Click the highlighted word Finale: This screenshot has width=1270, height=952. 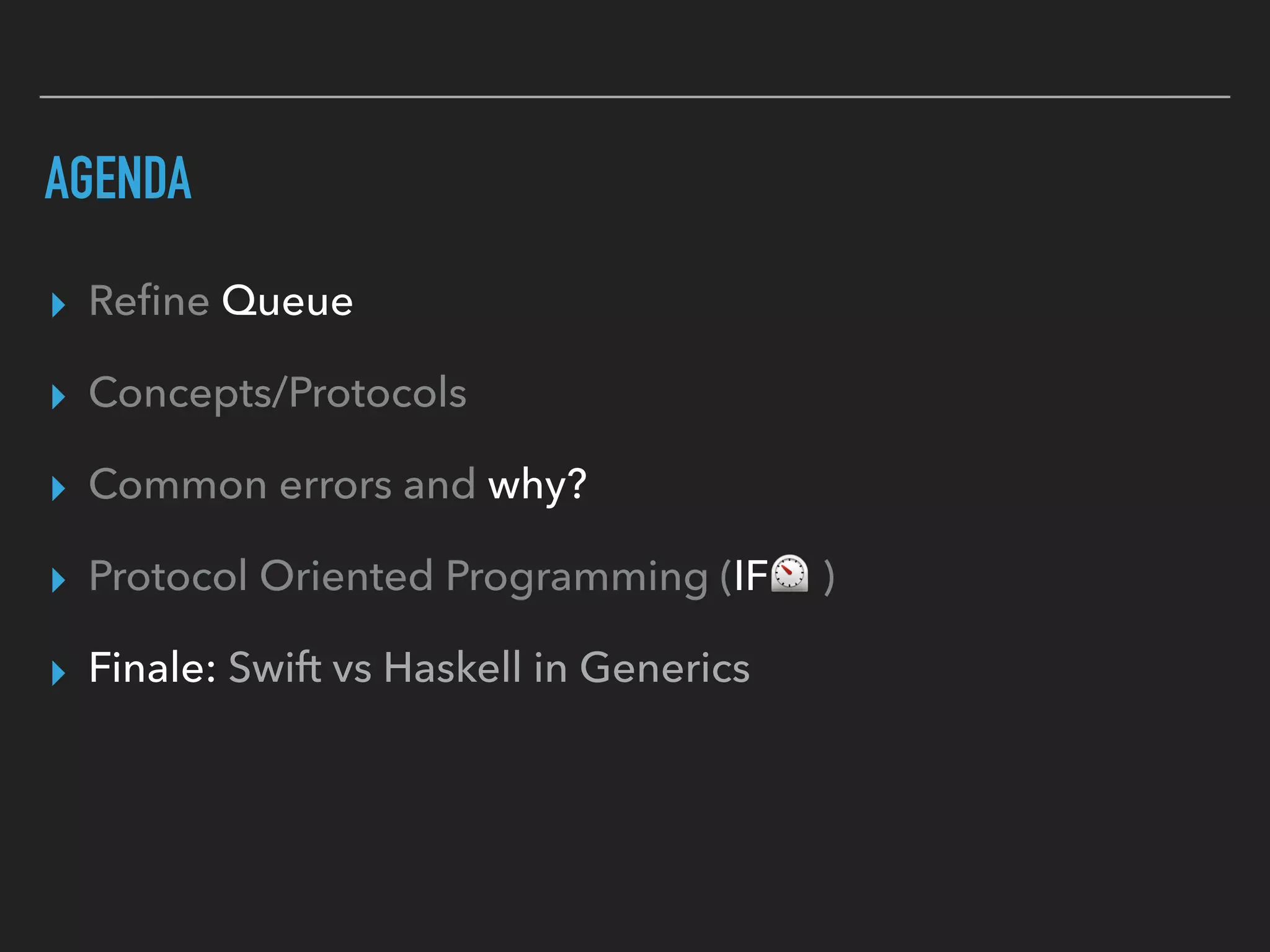click(152, 668)
